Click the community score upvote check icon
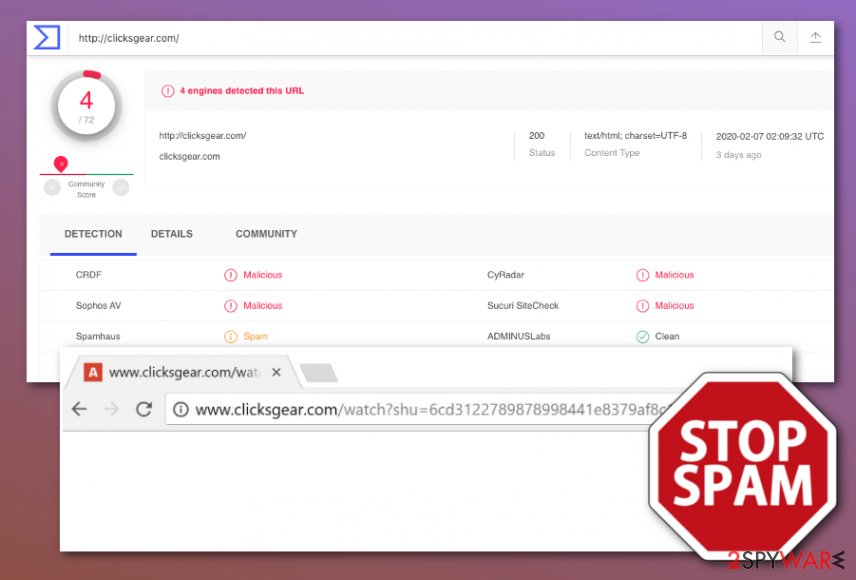 121,187
